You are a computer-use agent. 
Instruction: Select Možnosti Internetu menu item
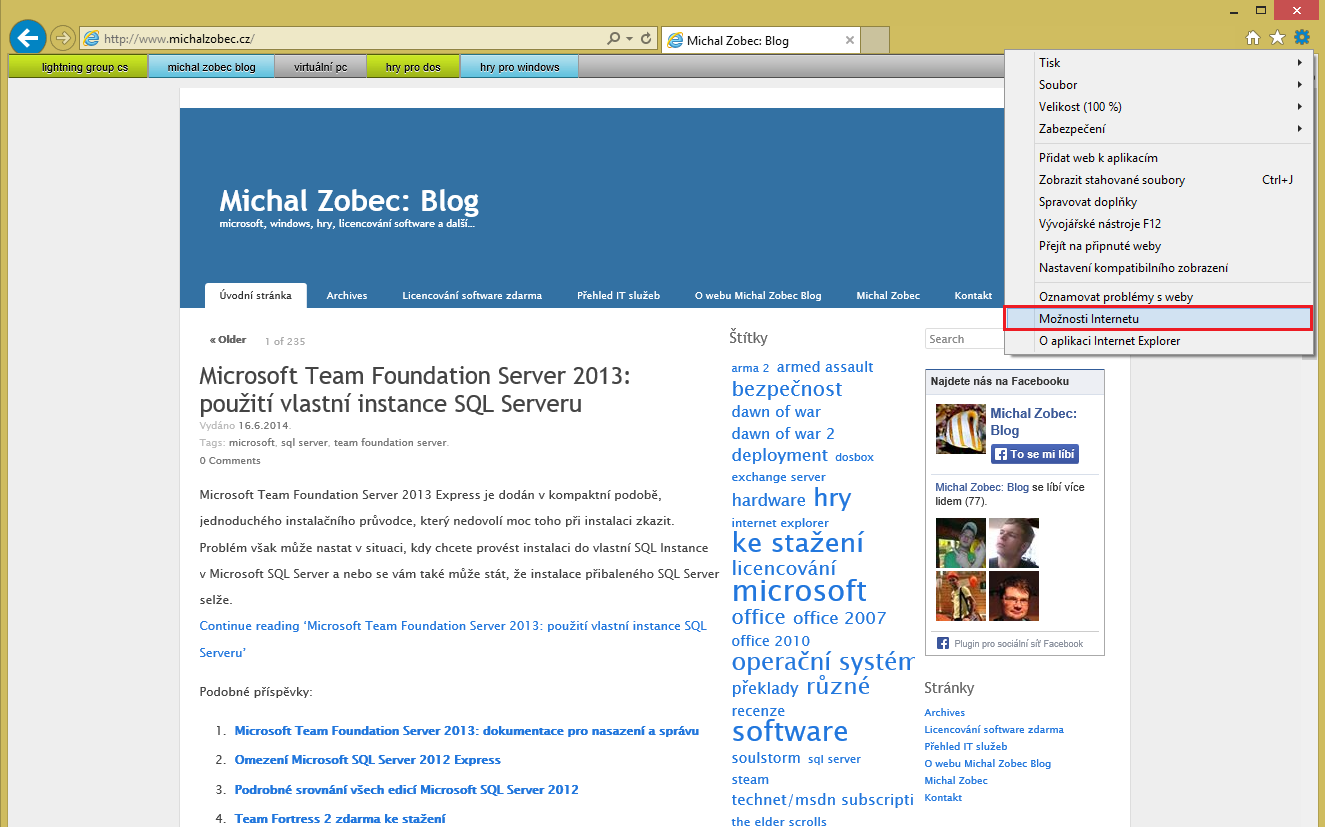point(1160,319)
